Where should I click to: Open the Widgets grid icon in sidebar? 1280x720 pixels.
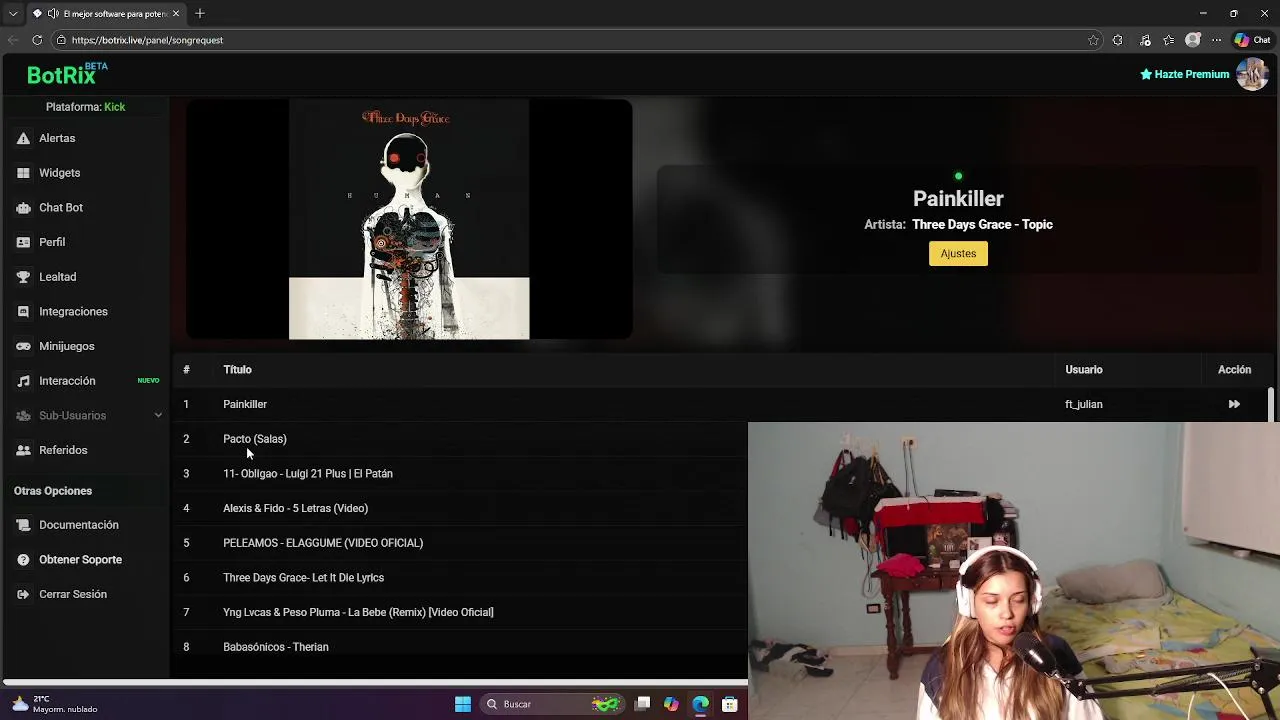pyautogui.click(x=23, y=173)
